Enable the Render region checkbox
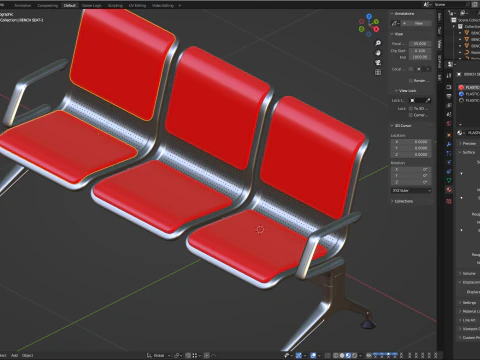480x360 pixels. click(411, 81)
